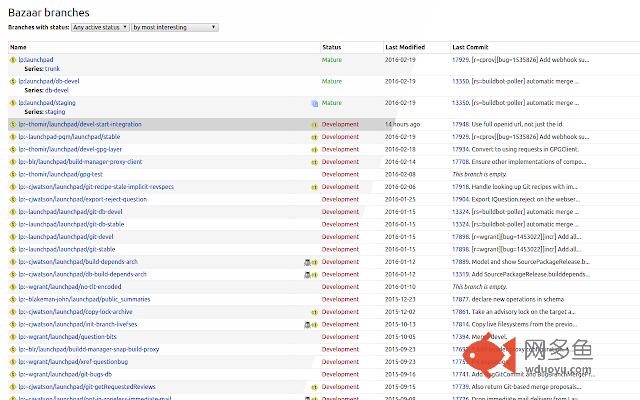
Task: Open revision 17889 last commit link
Action: pyautogui.click(x=461, y=262)
